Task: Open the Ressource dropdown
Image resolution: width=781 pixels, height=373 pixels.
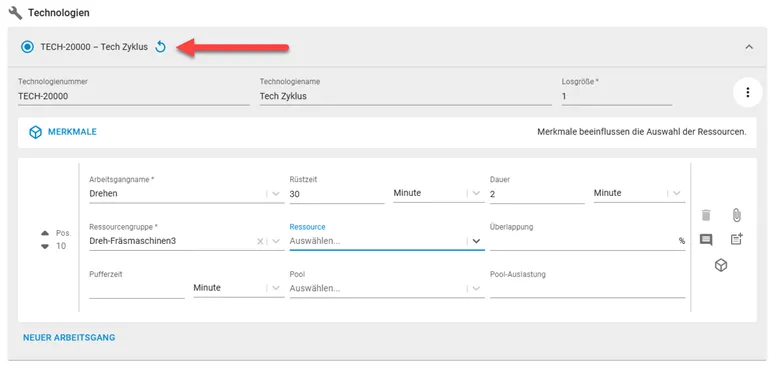Action: pos(387,241)
